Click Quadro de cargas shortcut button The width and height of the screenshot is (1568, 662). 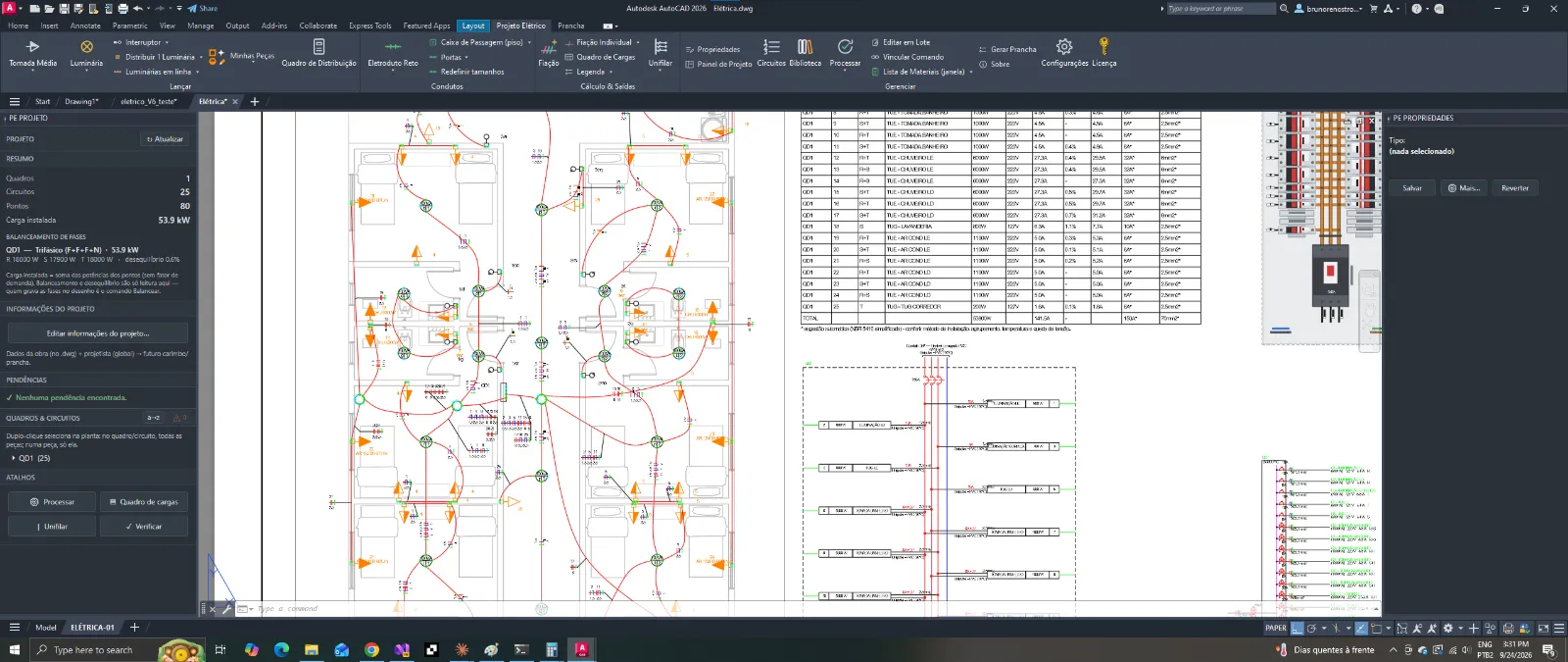(x=144, y=501)
